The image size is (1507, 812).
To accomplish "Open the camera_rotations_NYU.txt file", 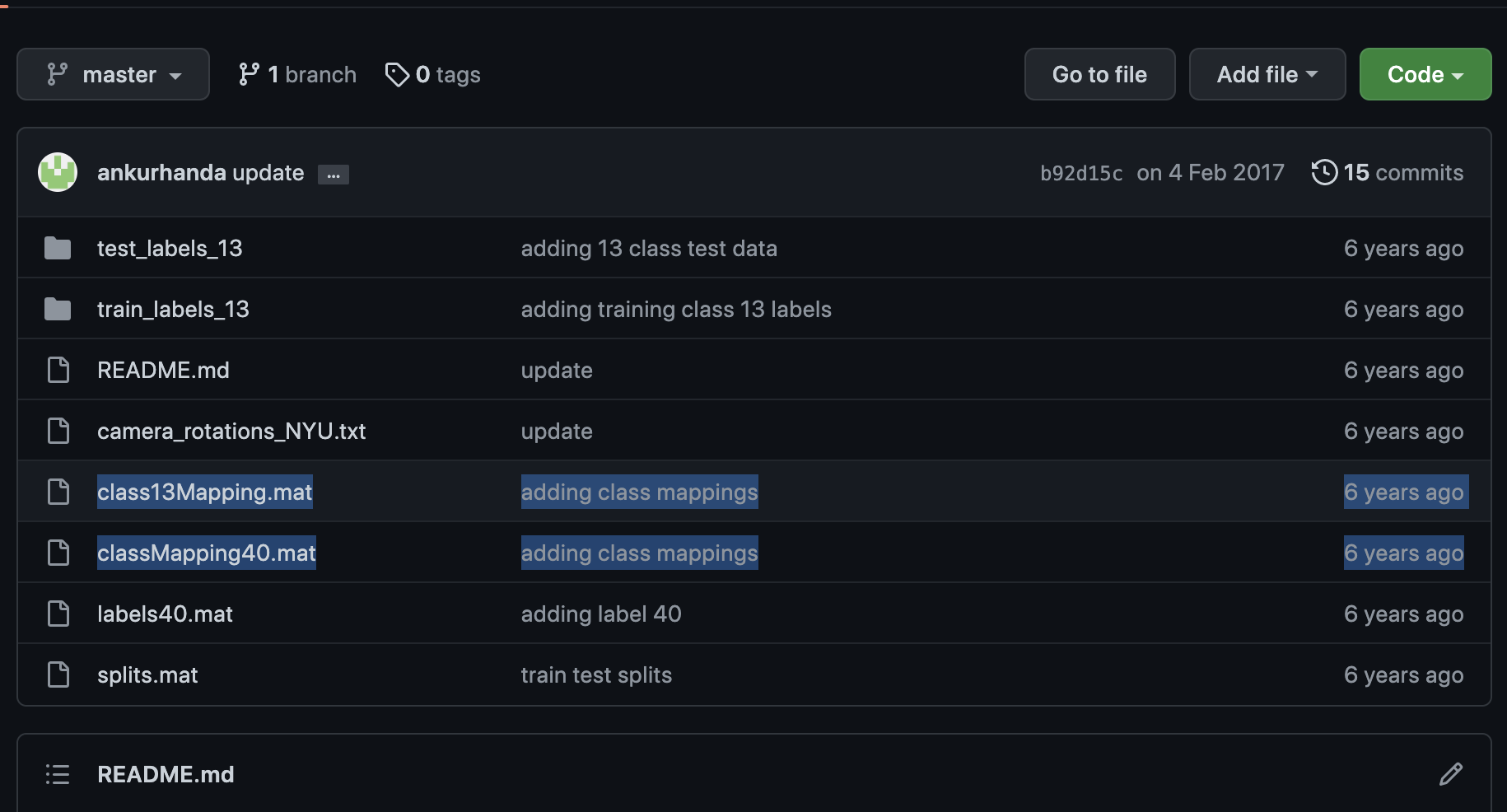I will [x=231, y=431].
